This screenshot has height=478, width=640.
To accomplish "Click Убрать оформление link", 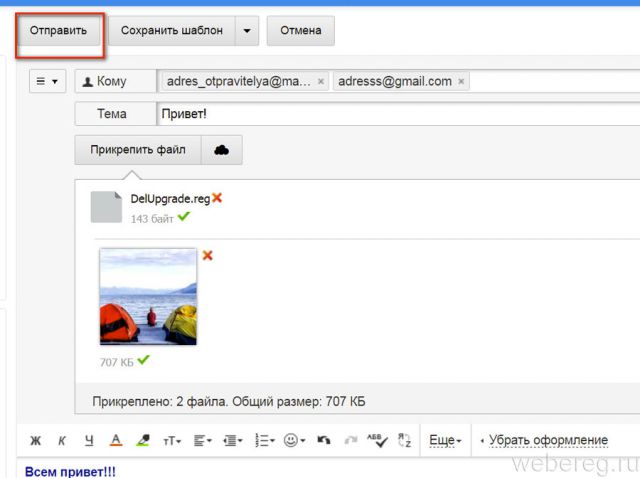I will [x=547, y=440].
